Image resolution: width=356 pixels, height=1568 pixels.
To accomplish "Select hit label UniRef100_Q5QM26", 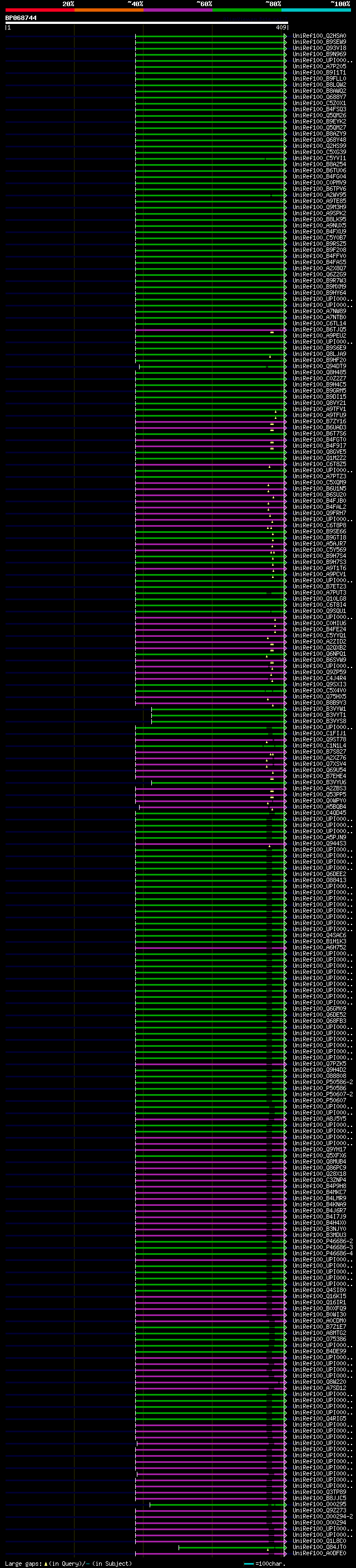I will (319, 115).
